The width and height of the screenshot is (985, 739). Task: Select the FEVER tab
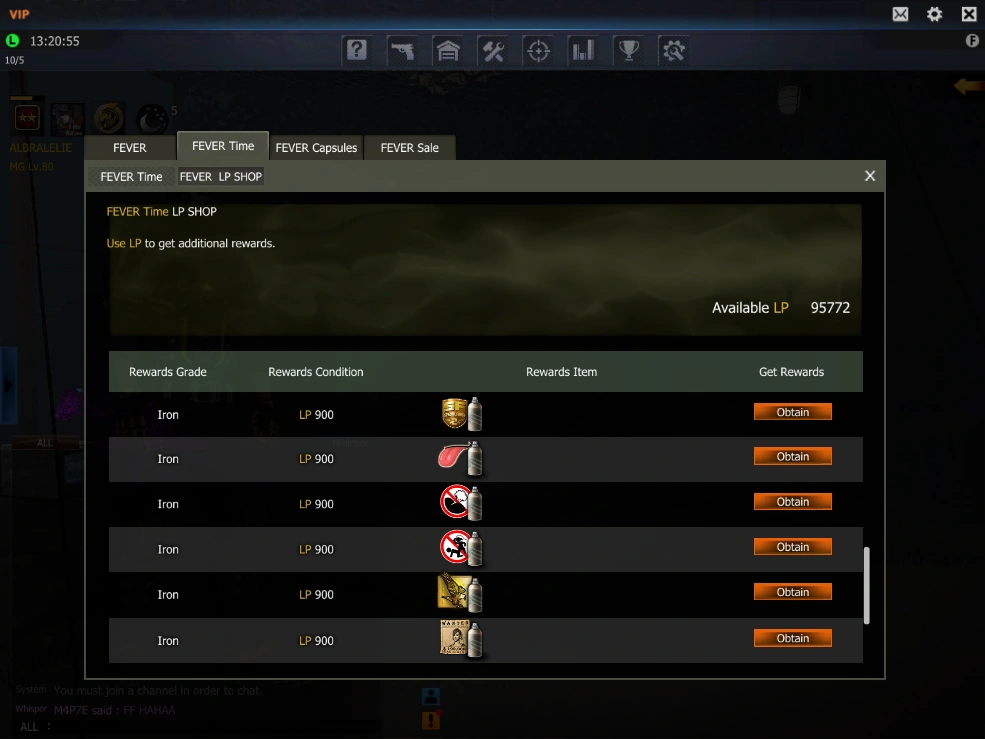pyautogui.click(x=130, y=148)
